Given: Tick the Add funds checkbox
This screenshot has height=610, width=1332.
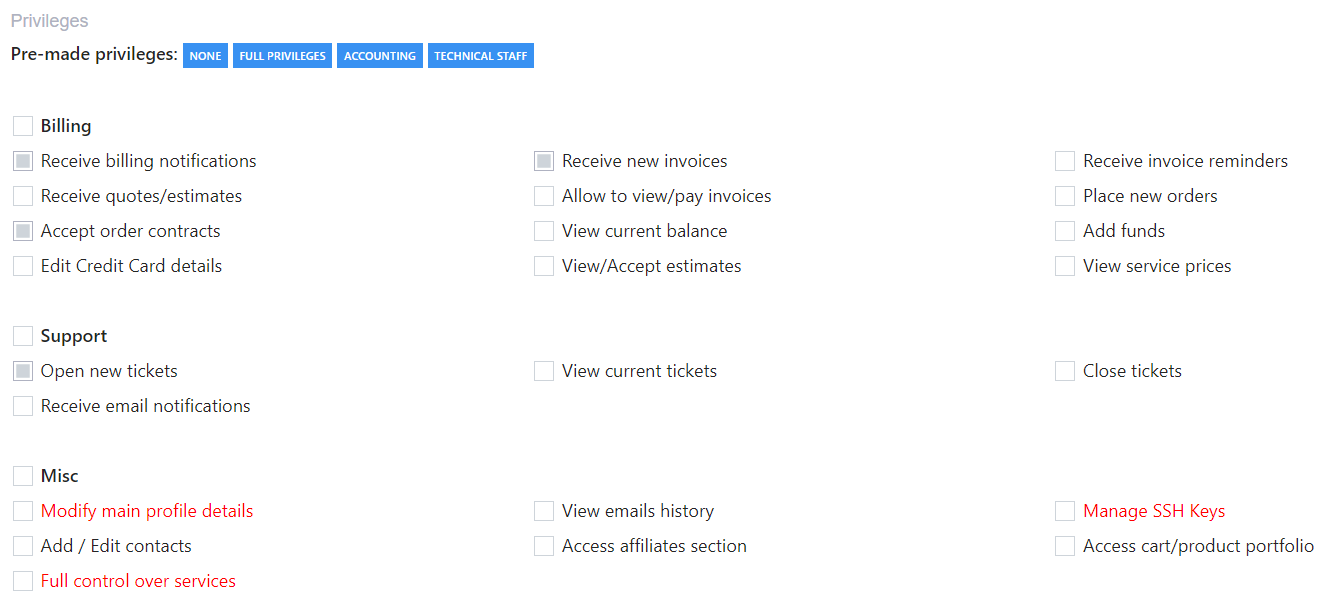Looking at the screenshot, I should [1065, 231].
